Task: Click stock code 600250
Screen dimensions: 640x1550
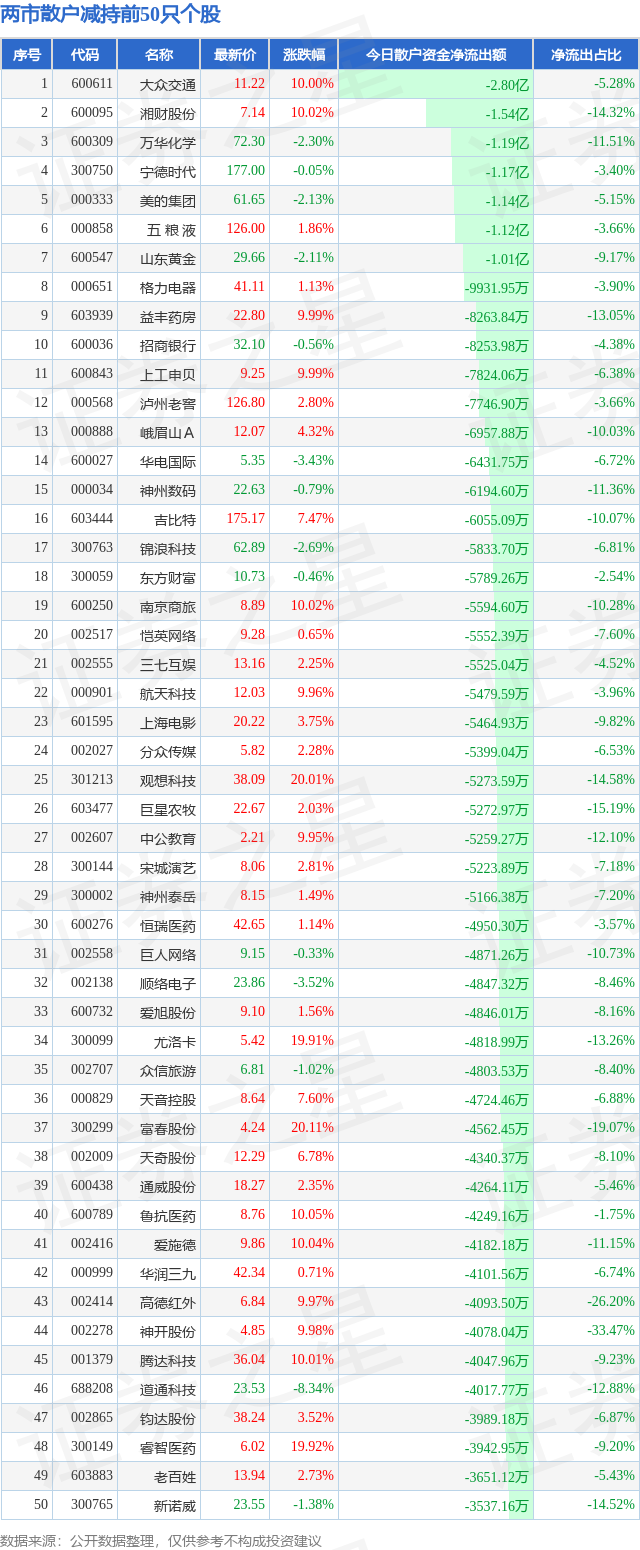Action: pos(92,606)
